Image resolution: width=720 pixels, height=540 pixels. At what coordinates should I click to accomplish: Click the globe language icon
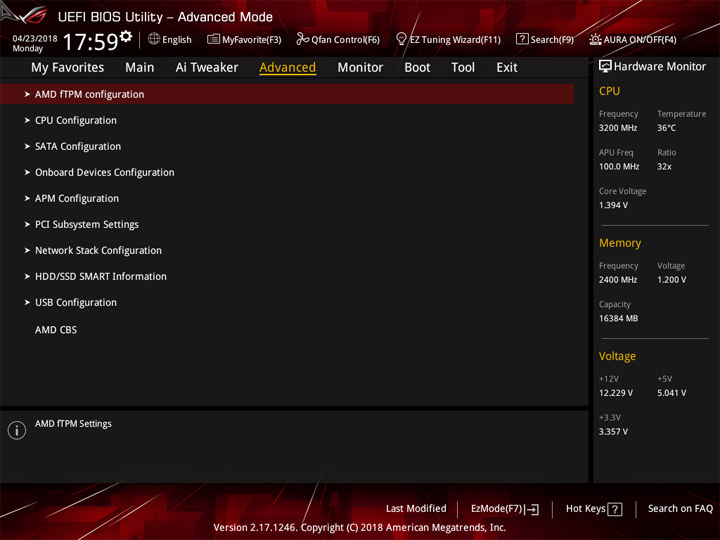coord(154,39)
